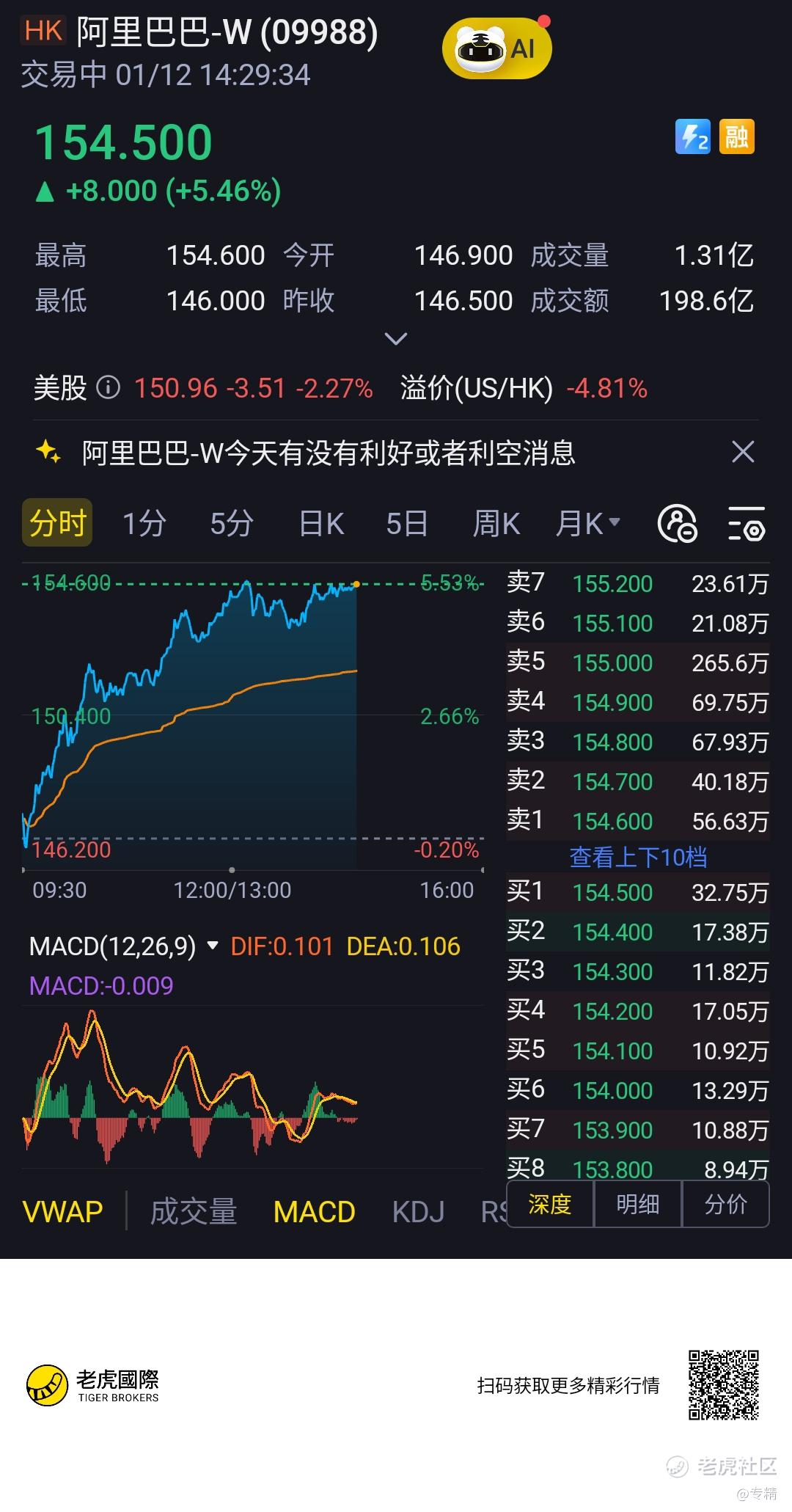792x1512 pixels.
Task: Open the chart comparison icon
Action: coord(677,524)
